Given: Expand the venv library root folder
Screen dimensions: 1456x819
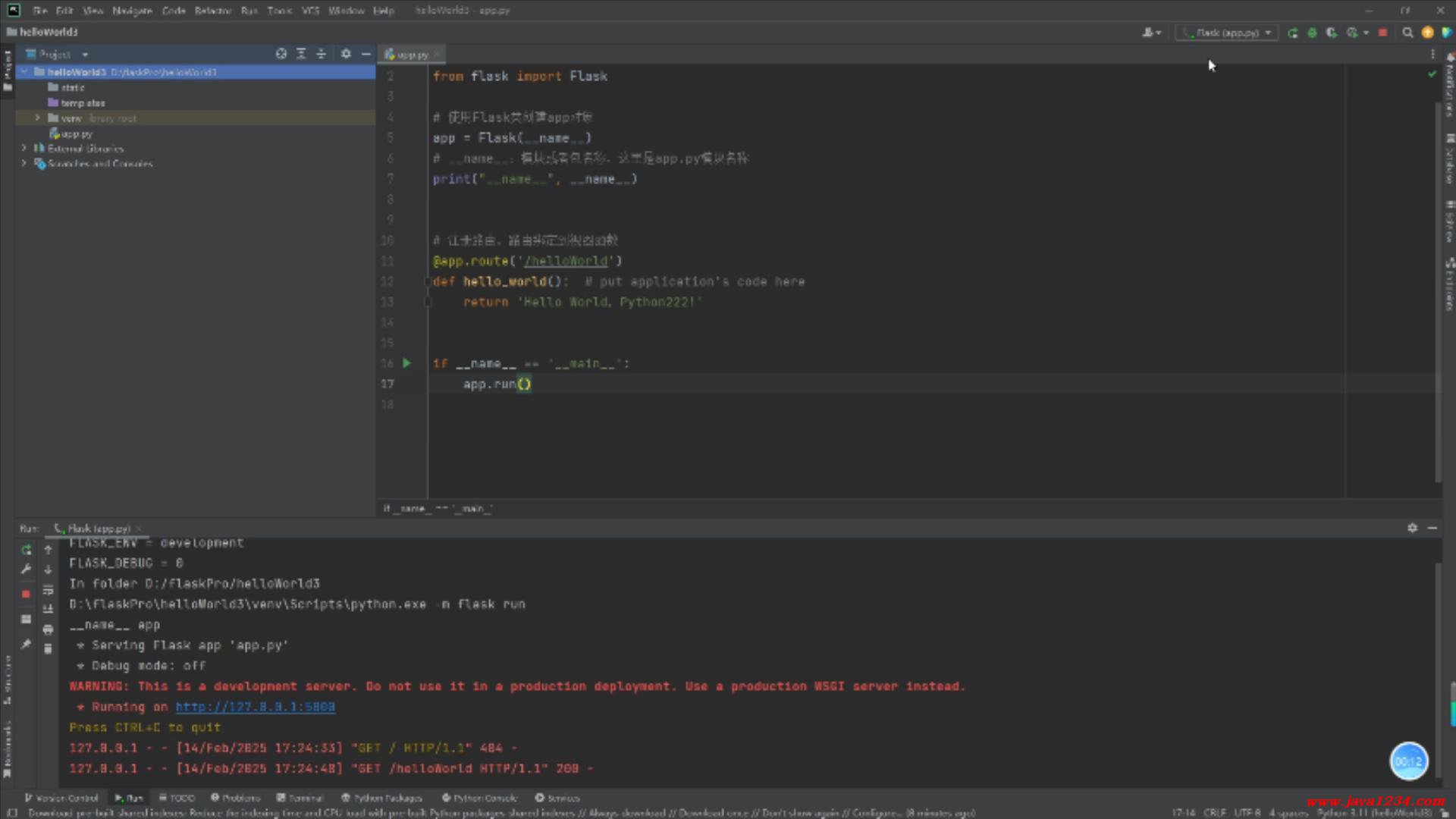Looking at the screenshot, I should (38, 118).
